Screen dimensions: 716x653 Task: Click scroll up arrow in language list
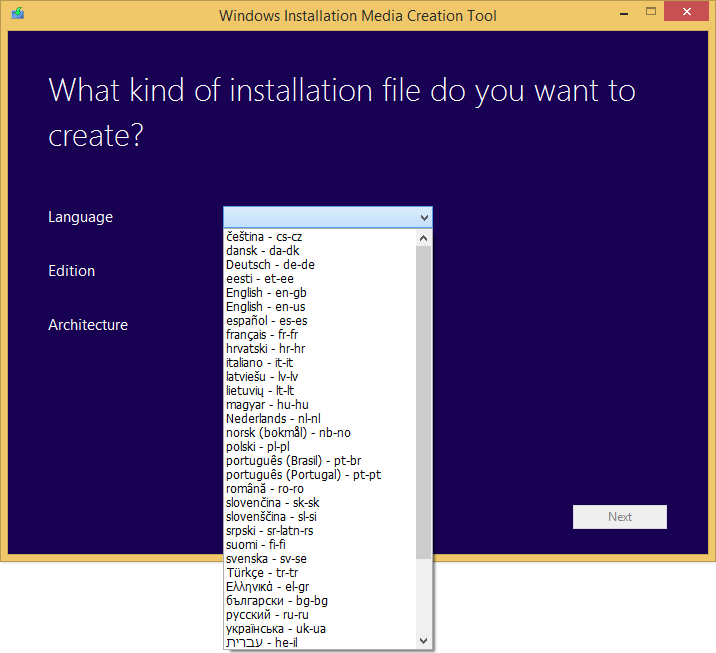[424, 238]
